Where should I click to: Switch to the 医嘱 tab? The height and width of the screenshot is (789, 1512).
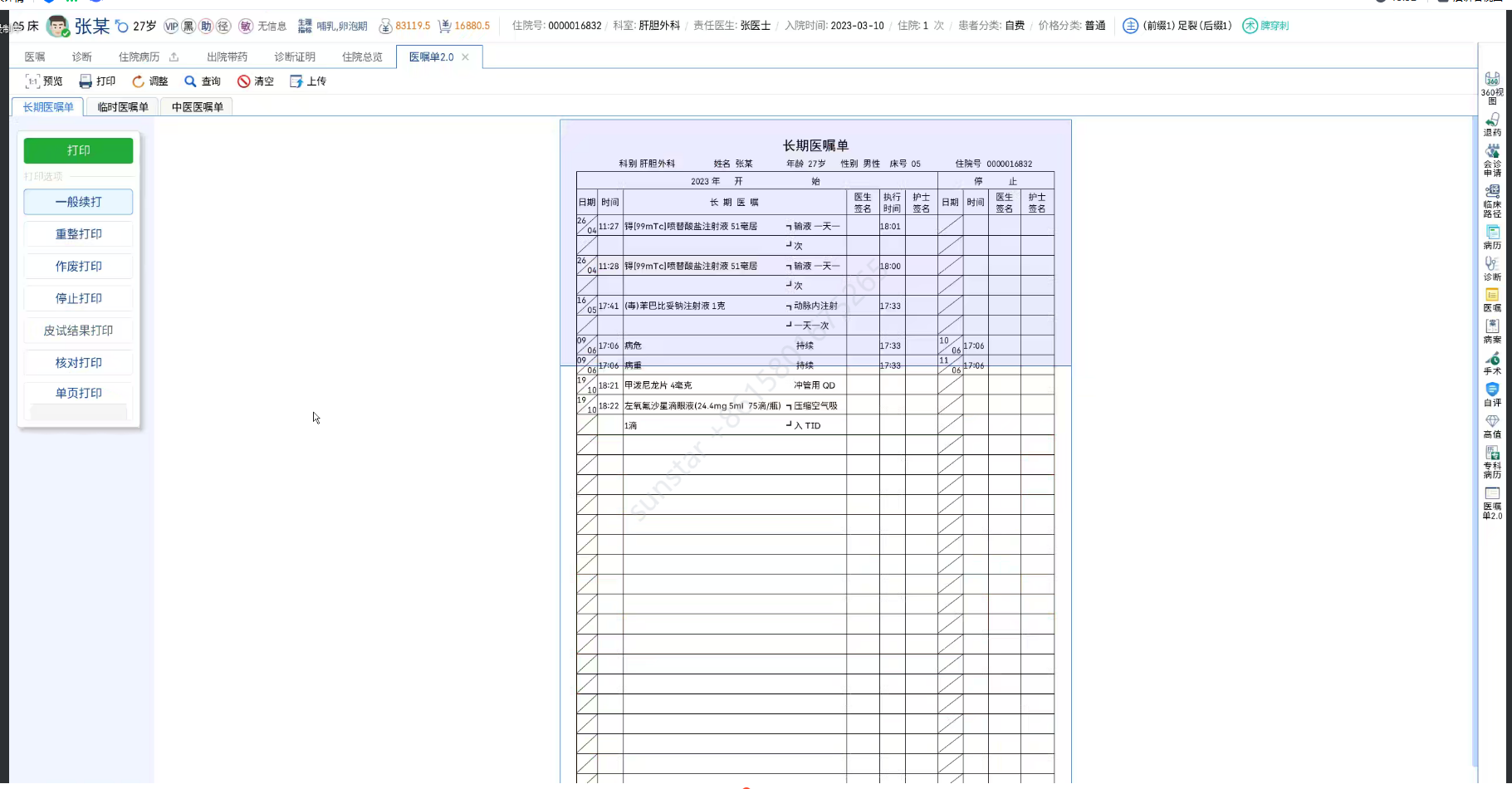(35, 57)
